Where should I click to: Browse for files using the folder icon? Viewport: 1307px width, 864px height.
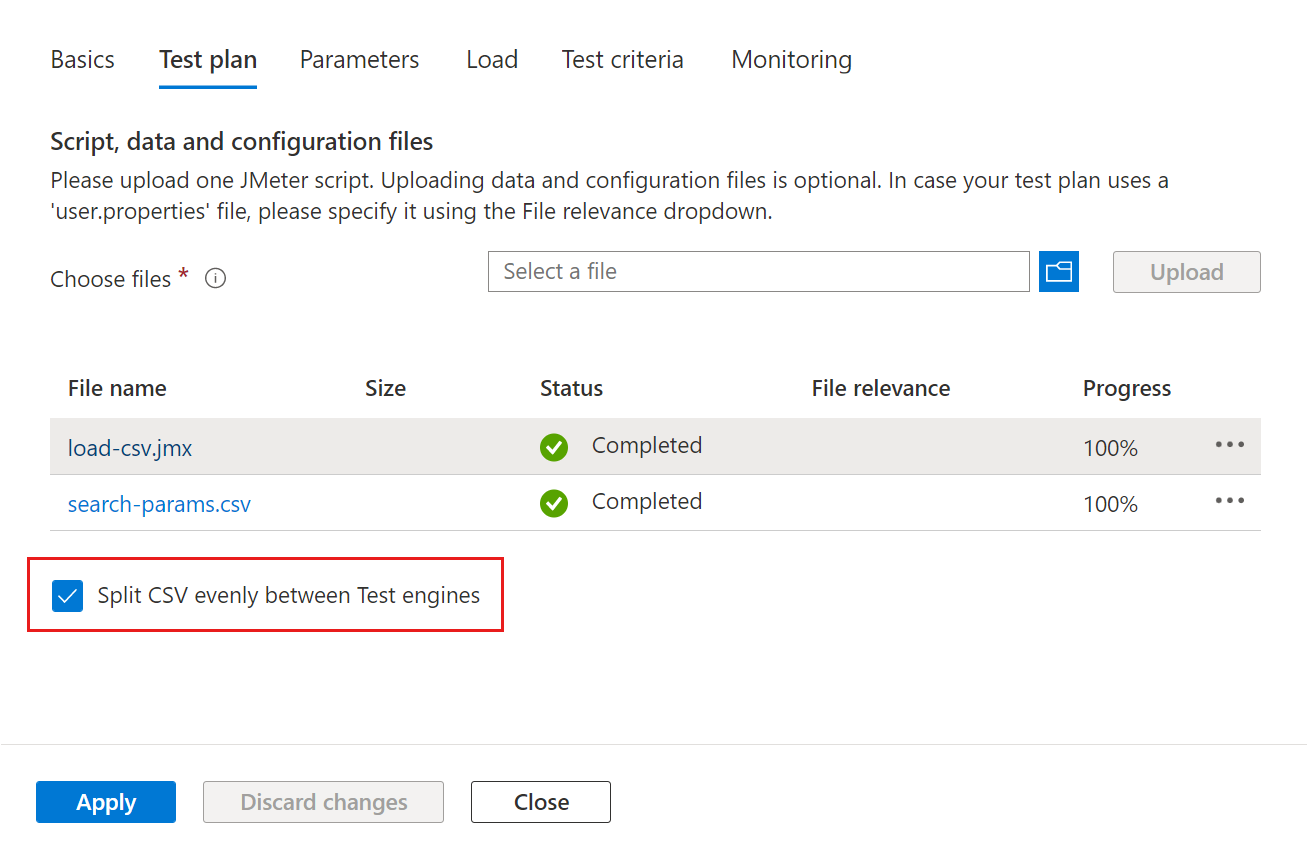(1058, 271)
